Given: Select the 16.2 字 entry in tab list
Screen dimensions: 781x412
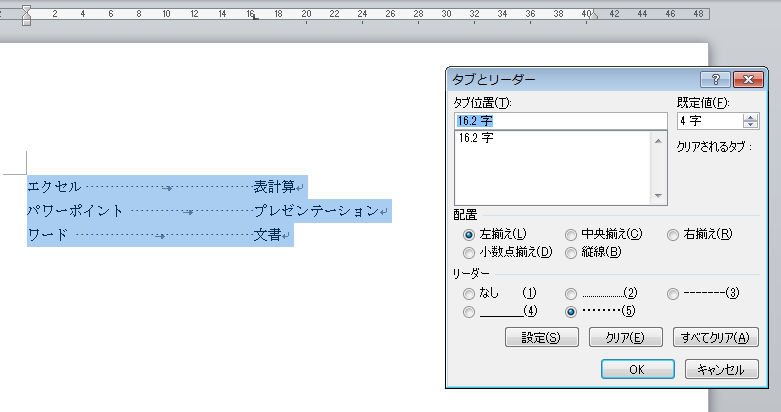Looking at the screenshot, I should point(476,138).
